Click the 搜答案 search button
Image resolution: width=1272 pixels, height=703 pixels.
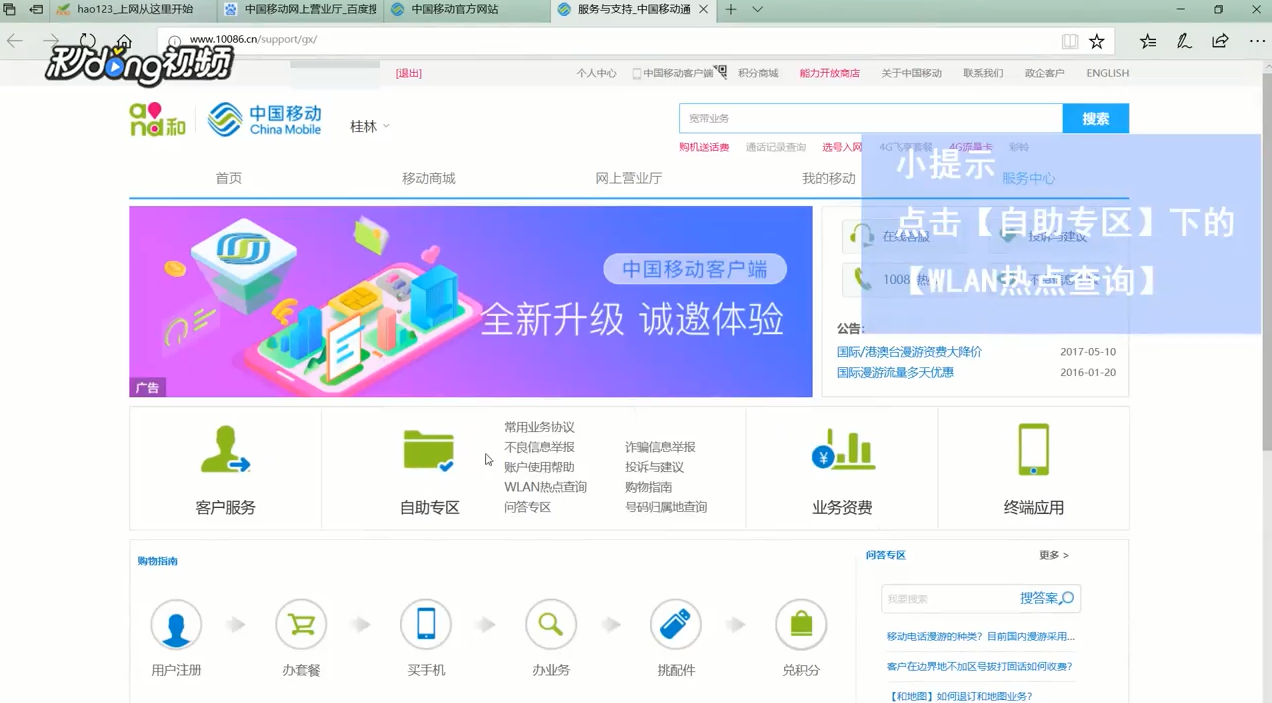tap(1046, 598)
